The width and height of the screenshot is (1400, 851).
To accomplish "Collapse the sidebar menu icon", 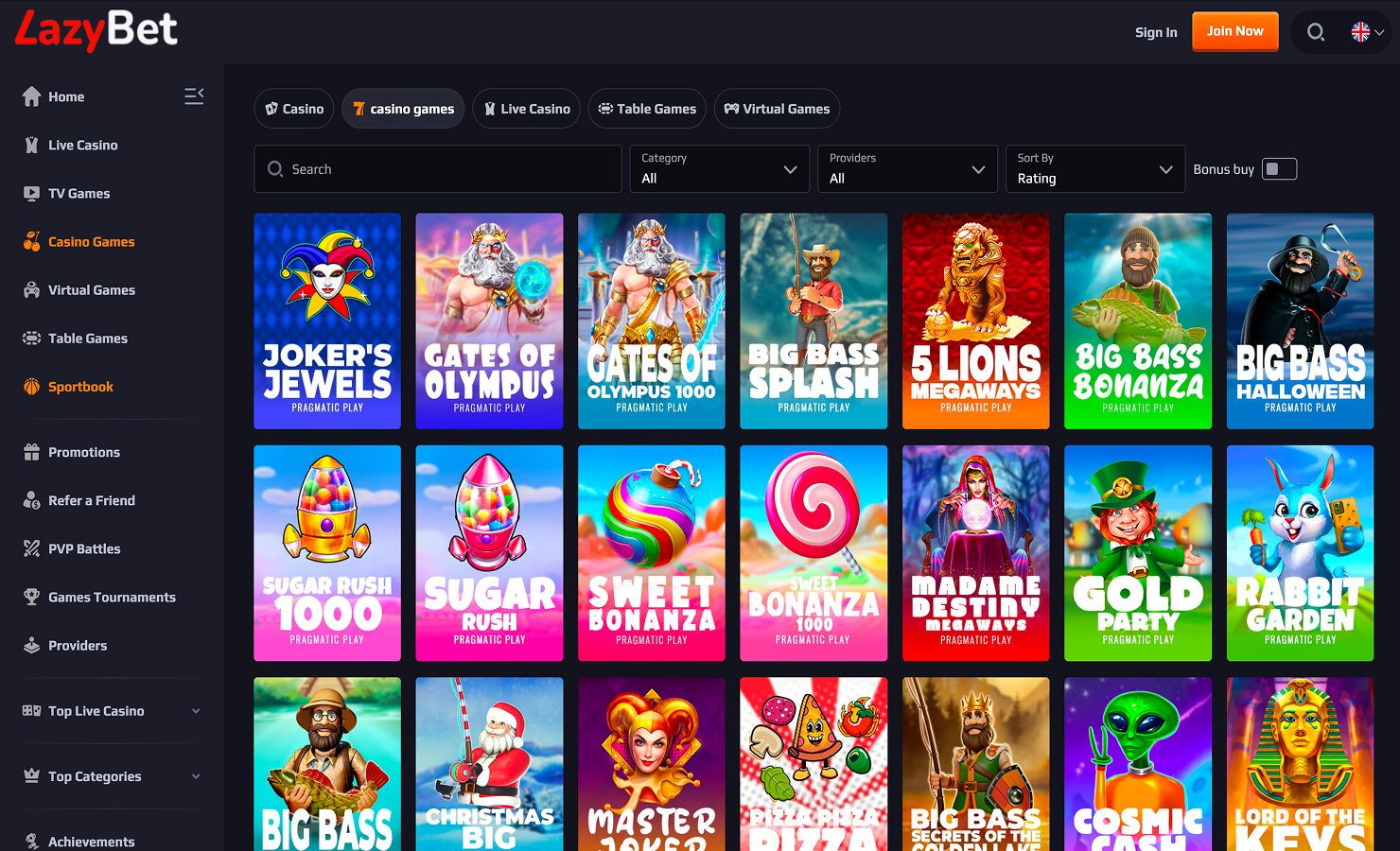I will tap(194, 96).
